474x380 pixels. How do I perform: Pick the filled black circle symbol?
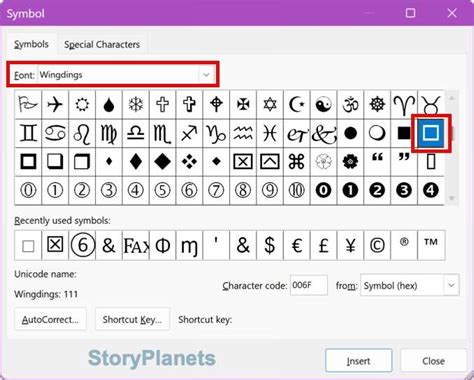350,133
